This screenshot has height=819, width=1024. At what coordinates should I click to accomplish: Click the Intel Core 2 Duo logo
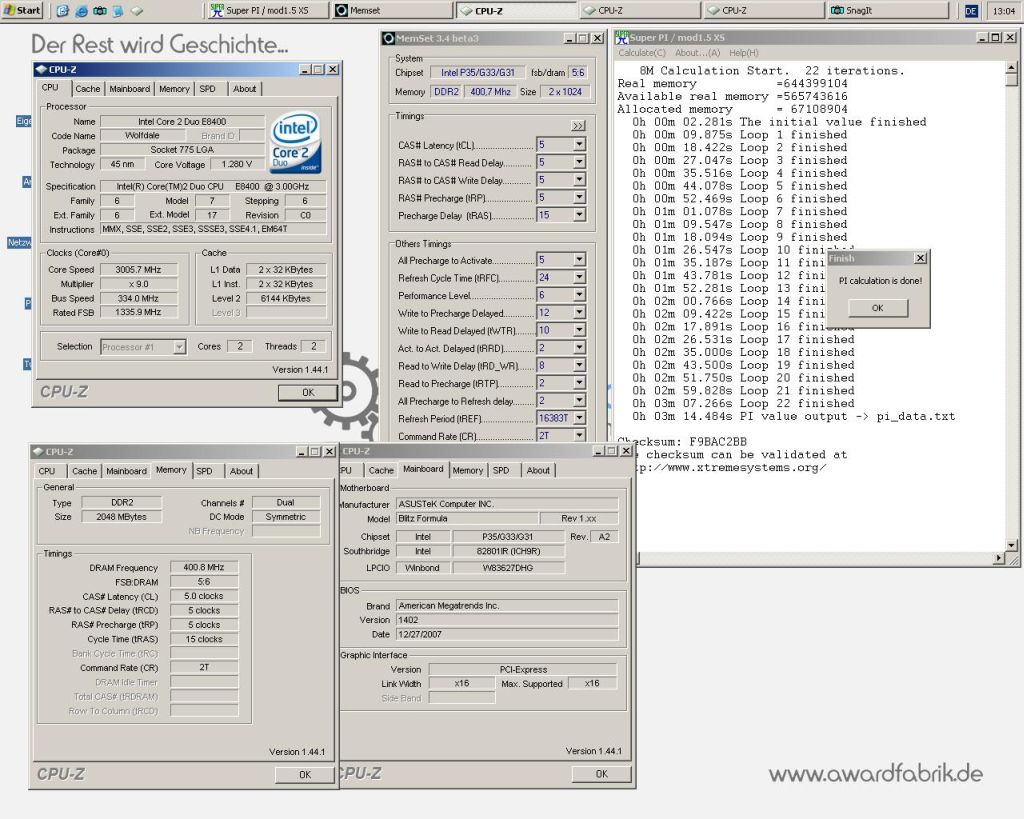(296, 142)
